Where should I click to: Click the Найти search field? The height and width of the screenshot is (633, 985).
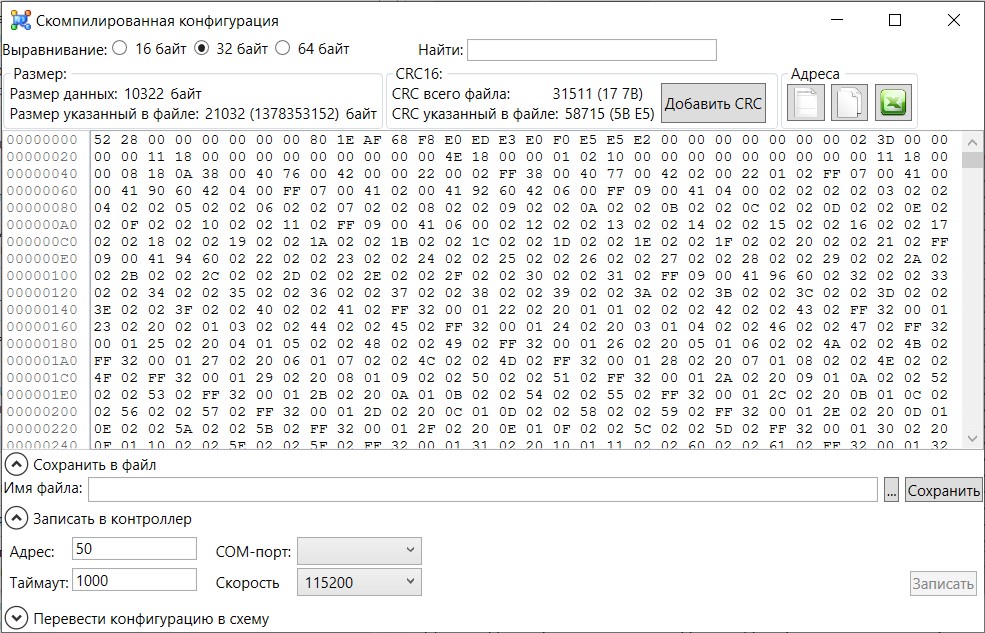point(591,50)
